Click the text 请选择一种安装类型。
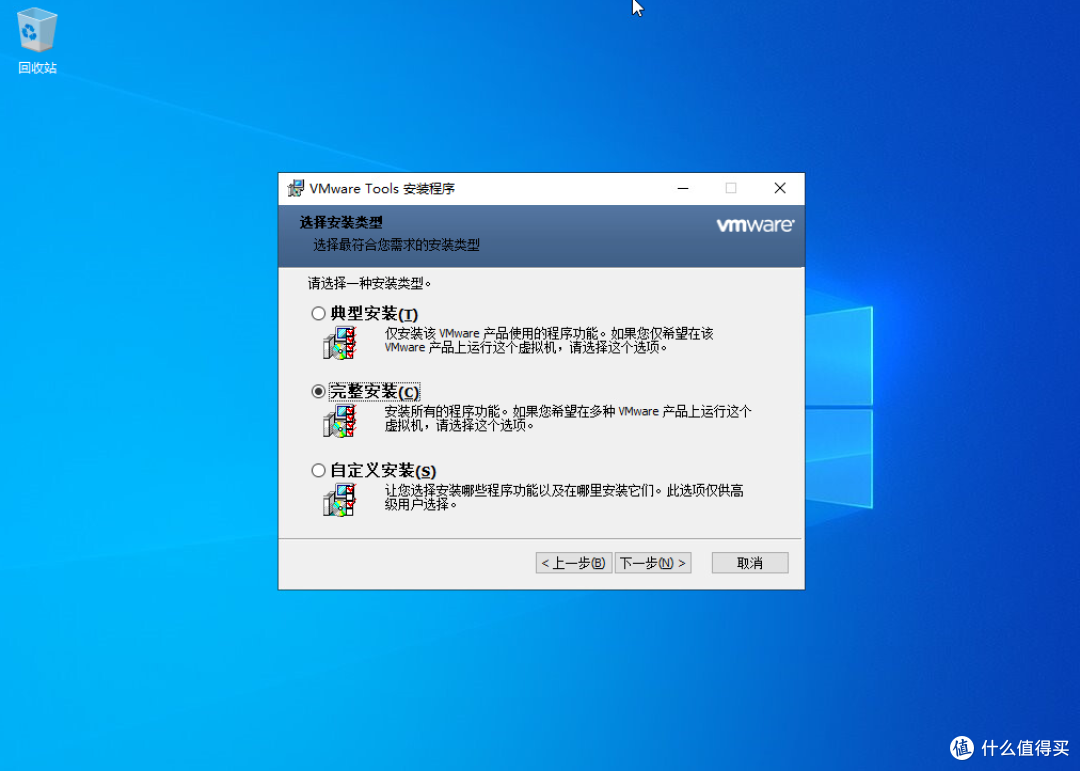Screen dimensions: 1080x771 click(x=370, y=283)
